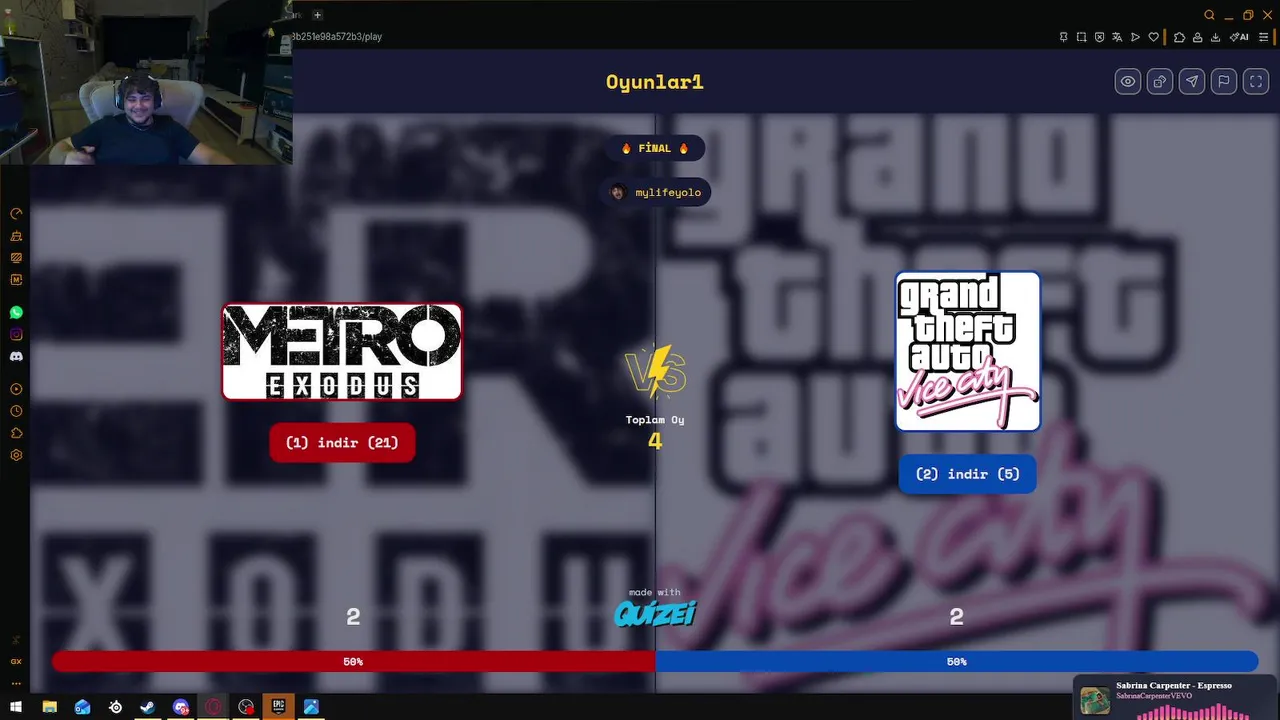The height and width of the screenshot is (720, 1280).
Task: Bookmark page with the heart icon
Action: pyautogui.click(x=1153, y=37)
